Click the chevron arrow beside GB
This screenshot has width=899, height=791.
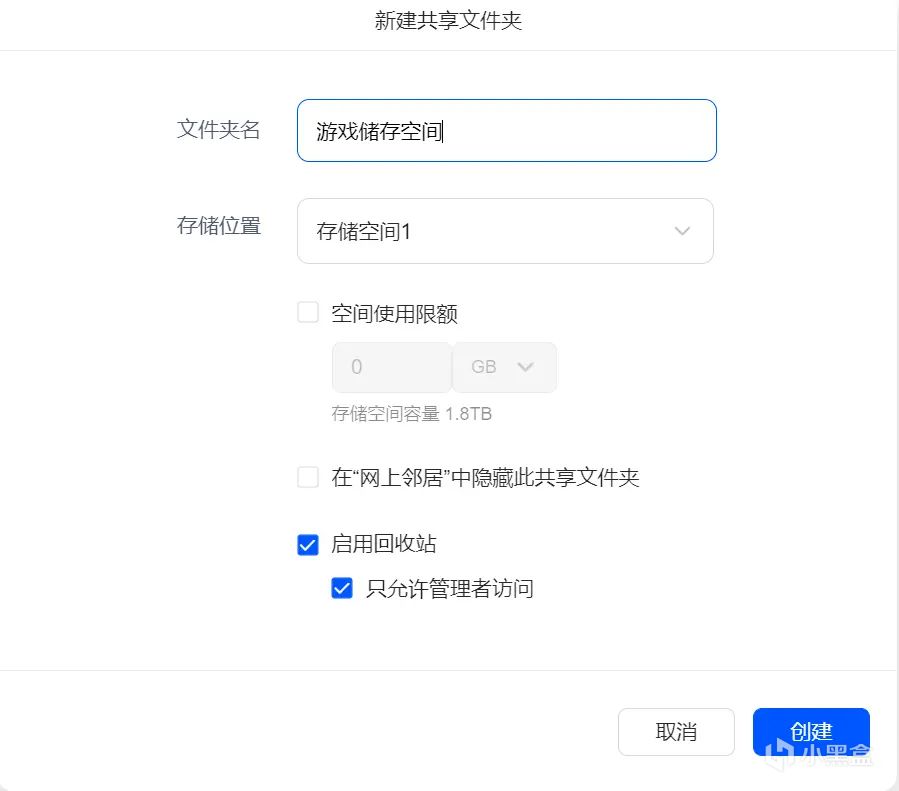pos(526,367)
